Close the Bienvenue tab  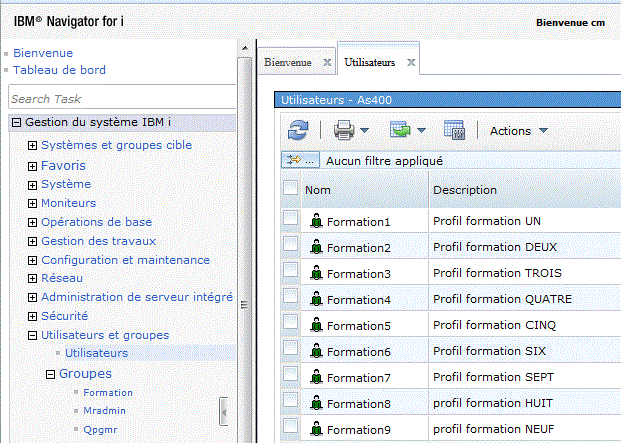click(327, 62)
